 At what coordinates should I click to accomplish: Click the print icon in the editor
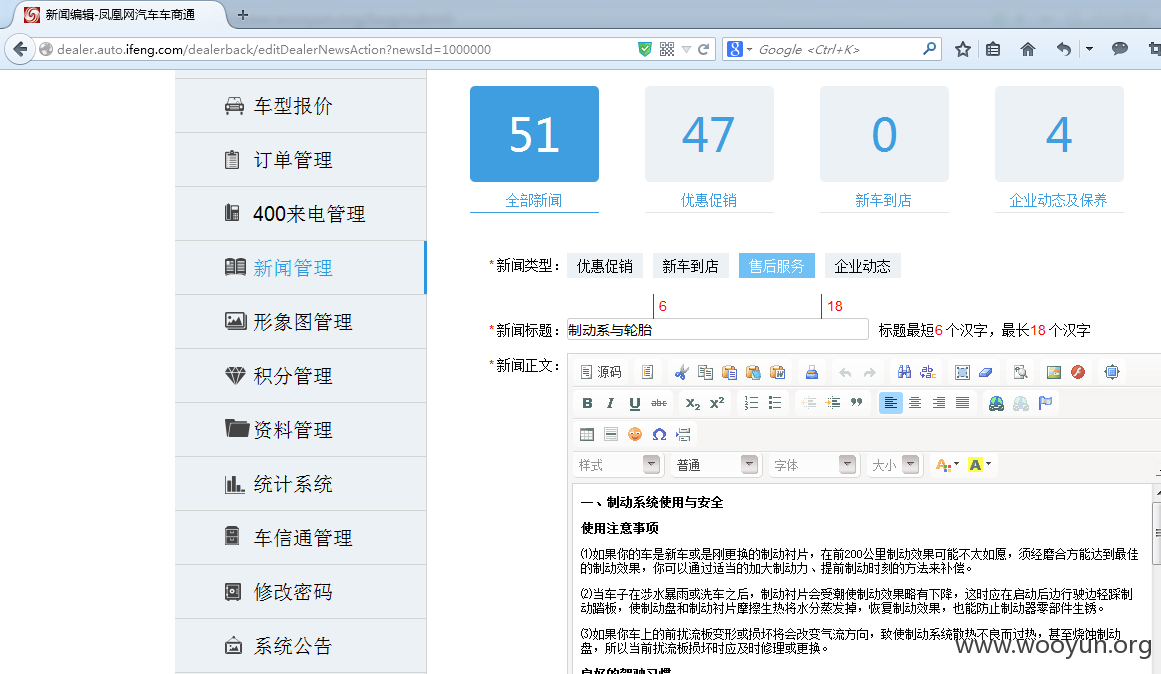coord(812,372)
